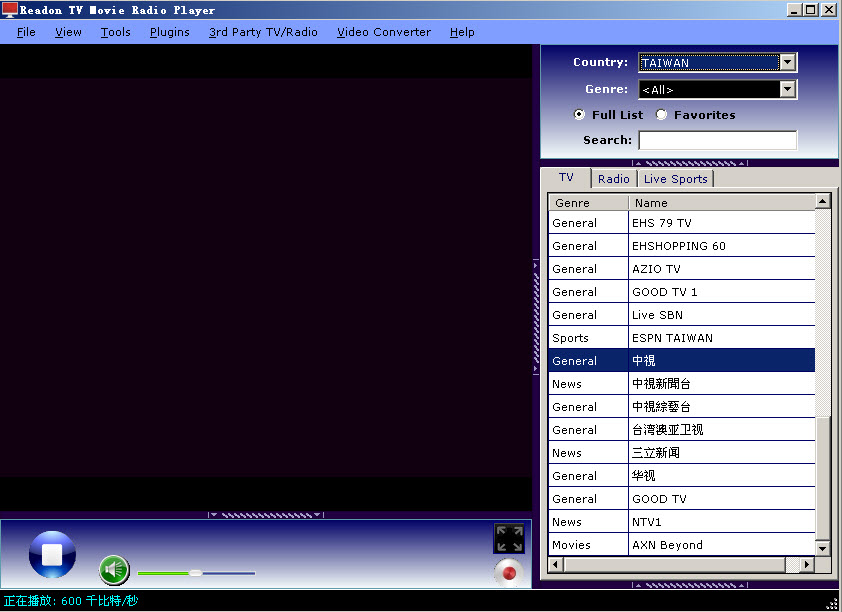
Task: Click the Movies genre cell
Action: tap(588, 545)
